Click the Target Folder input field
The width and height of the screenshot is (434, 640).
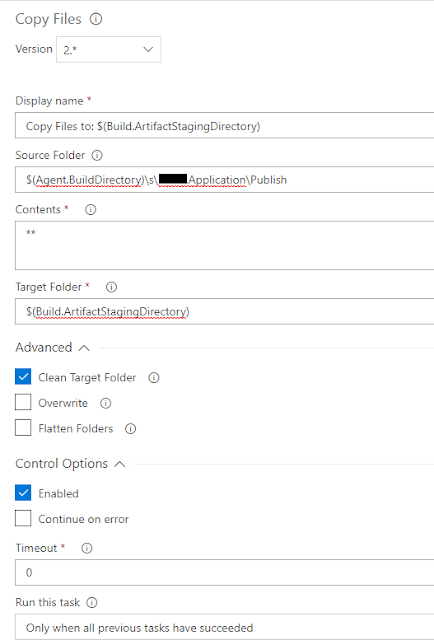point(225,311)
